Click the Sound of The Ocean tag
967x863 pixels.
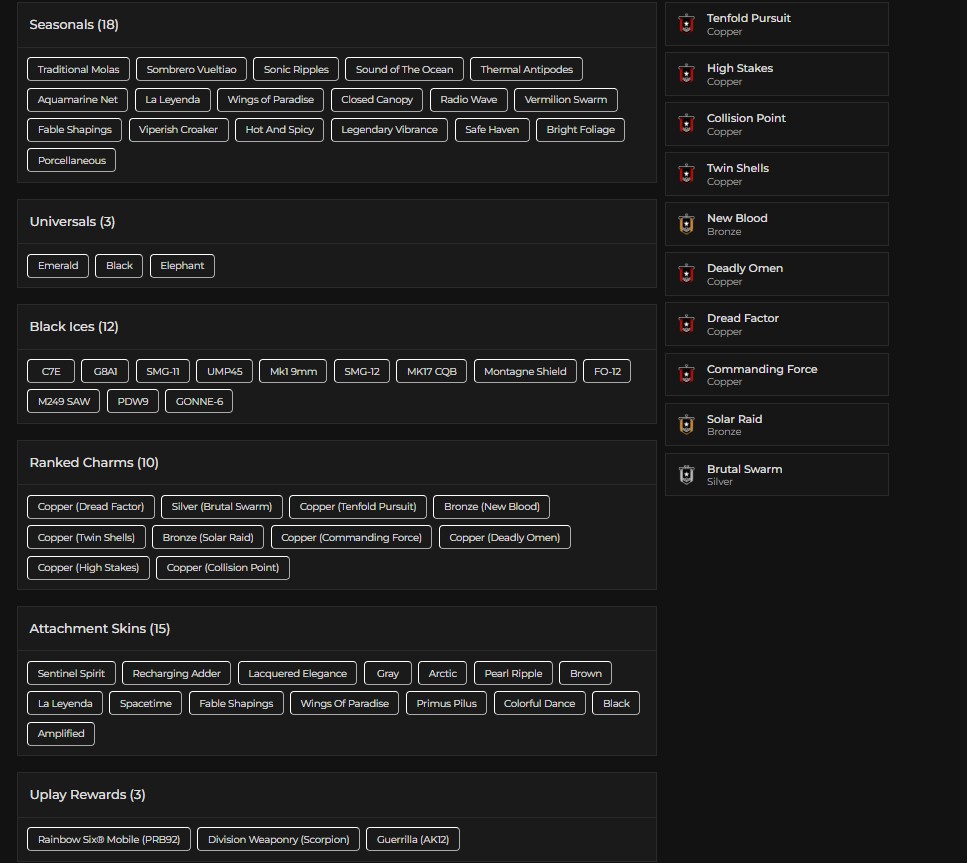(x=405, y=69)
